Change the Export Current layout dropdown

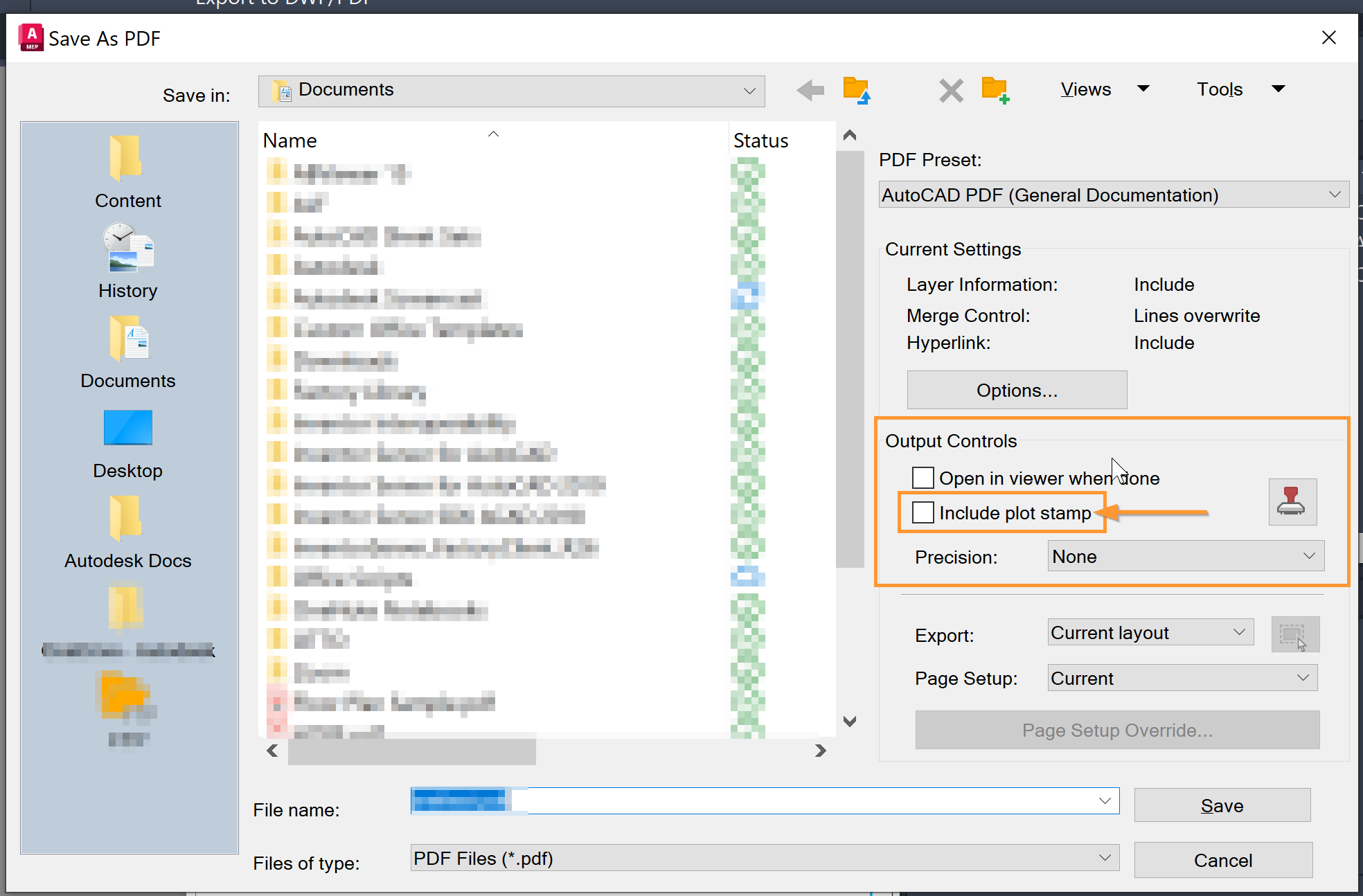pyautogui.click(x=1150, y=633)
